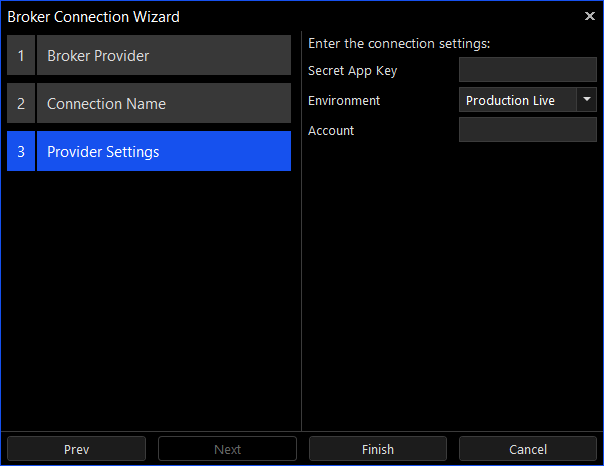
Task: Click the Account label
Action: click(331, 131)
